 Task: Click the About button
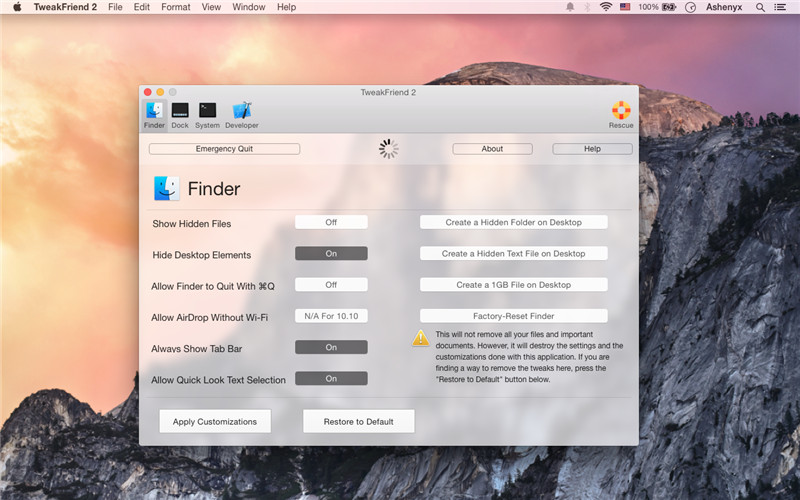(x=492, y=149)
